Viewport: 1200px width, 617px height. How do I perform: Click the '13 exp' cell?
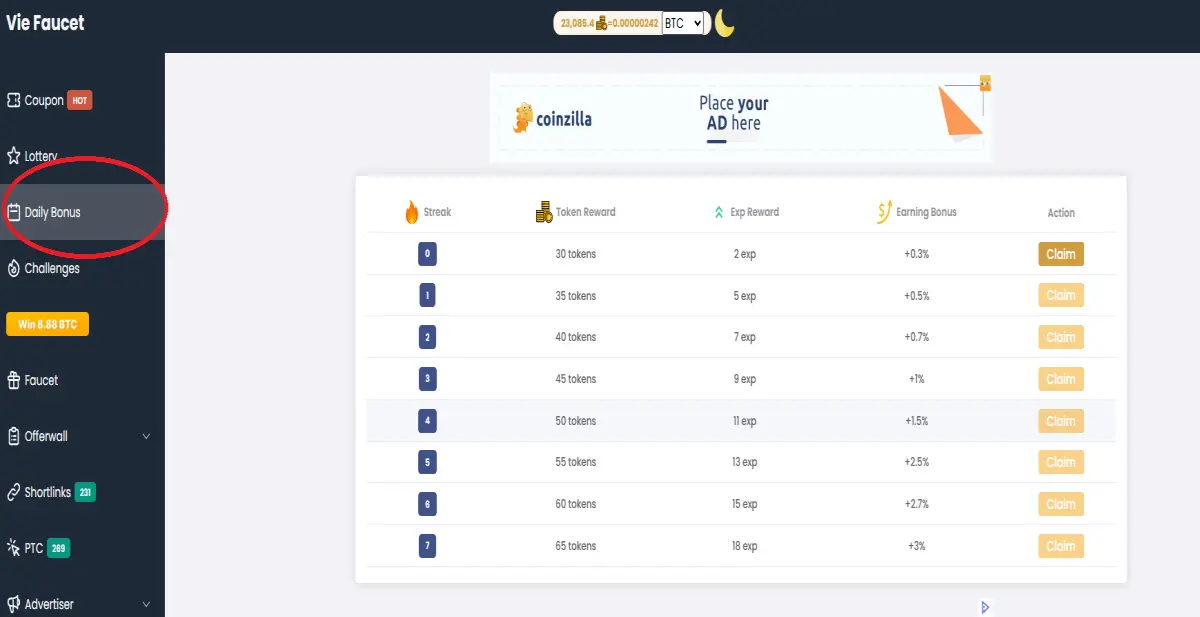click(x=745, y=462)
